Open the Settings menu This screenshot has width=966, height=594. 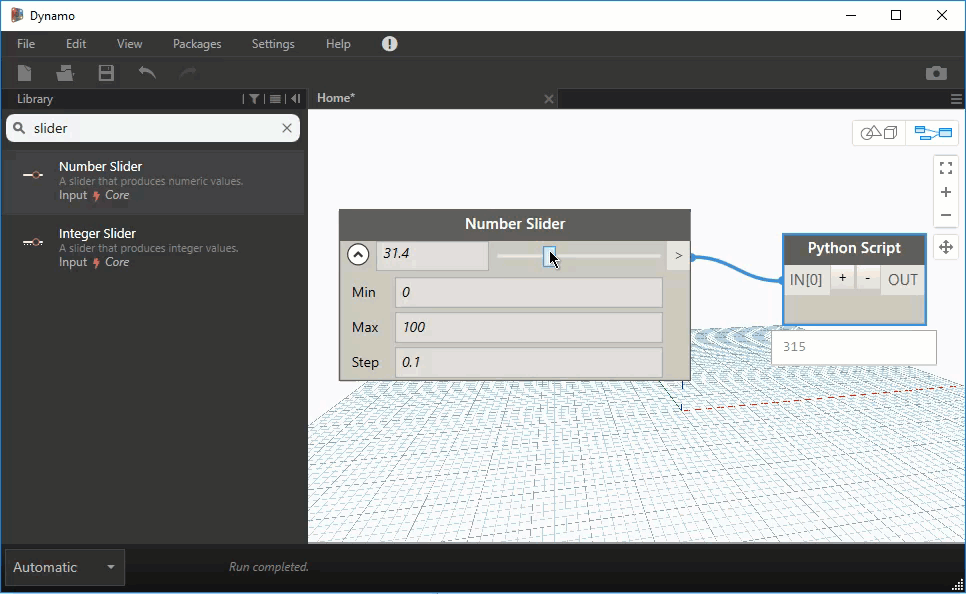[273, 44]
